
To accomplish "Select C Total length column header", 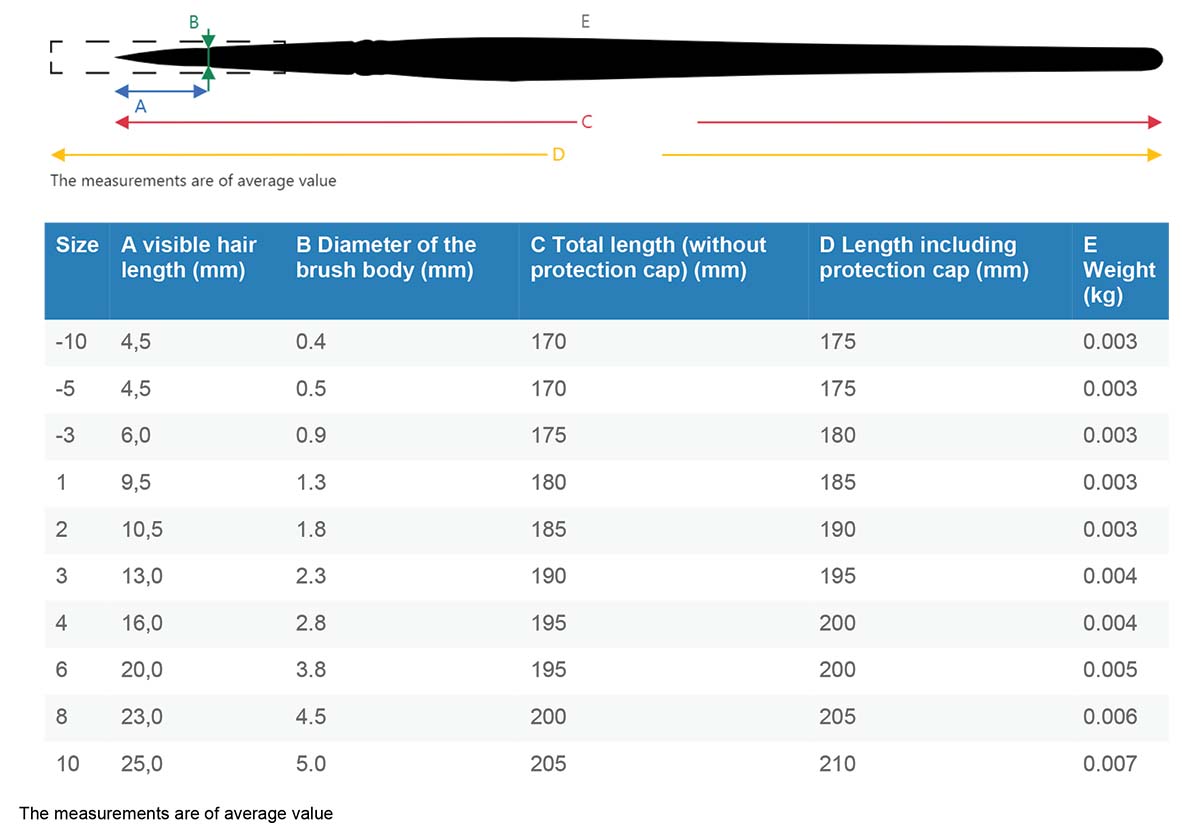I will click(x=648, y=257).
